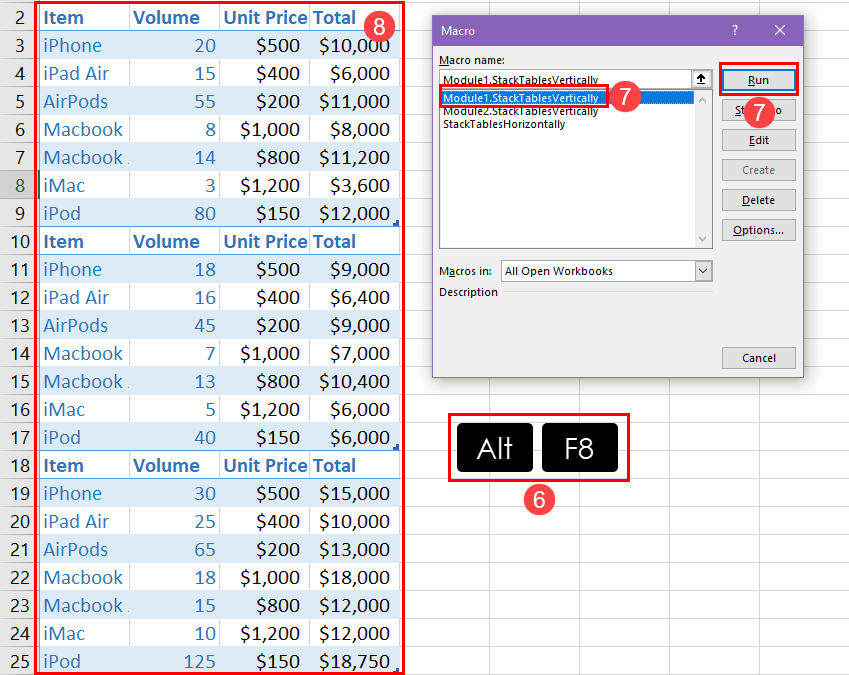Viewport: 849px width, 675px height.
Task: Click the Volume header cell in row 10
Action: (175, 241)
